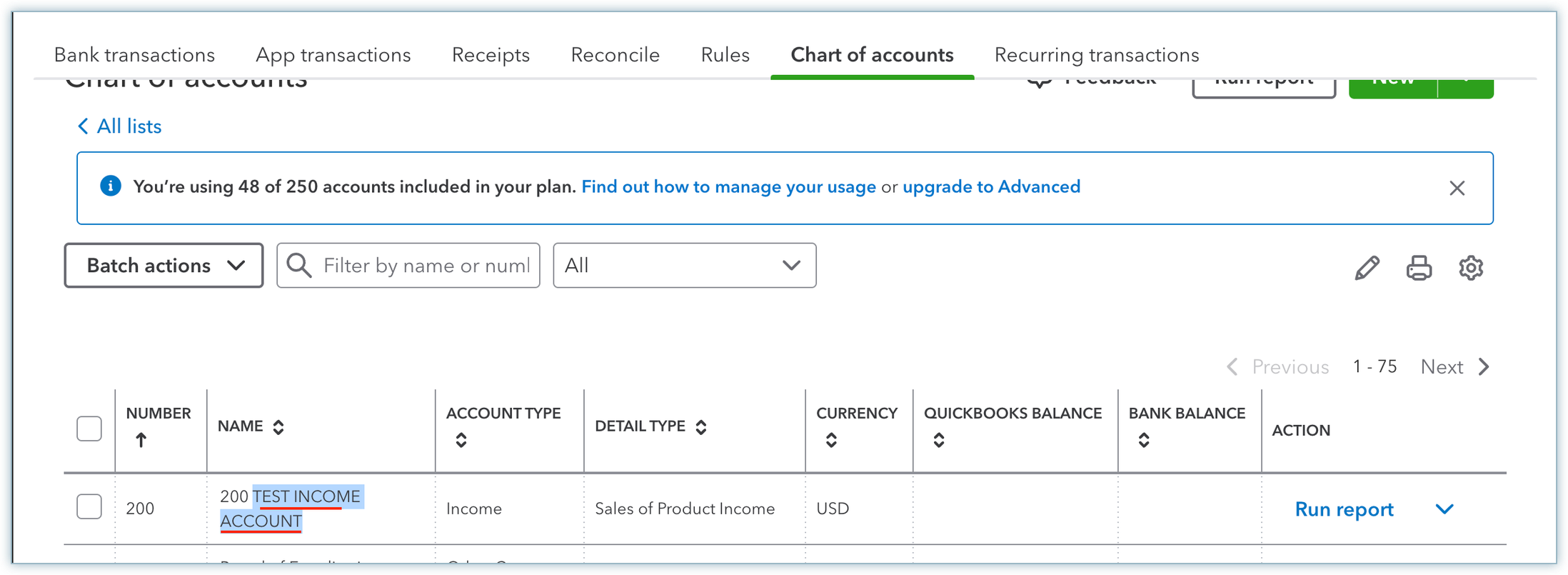Sort by Number column arrow
The height and width of the screenshot is (575, 1568).
(141, 440)
